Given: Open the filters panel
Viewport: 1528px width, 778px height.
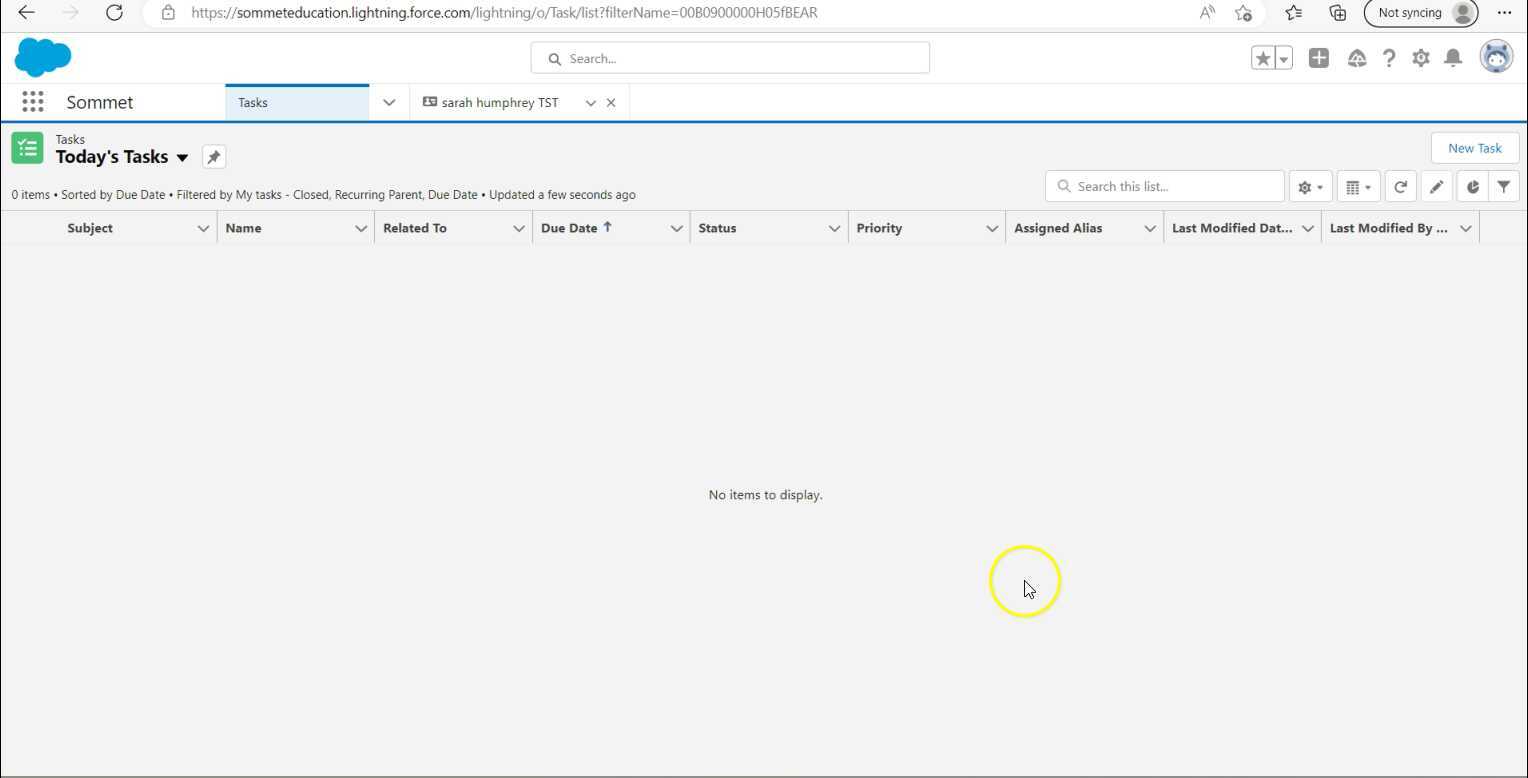Looking at the screenshot, I should pos(1504,186).
